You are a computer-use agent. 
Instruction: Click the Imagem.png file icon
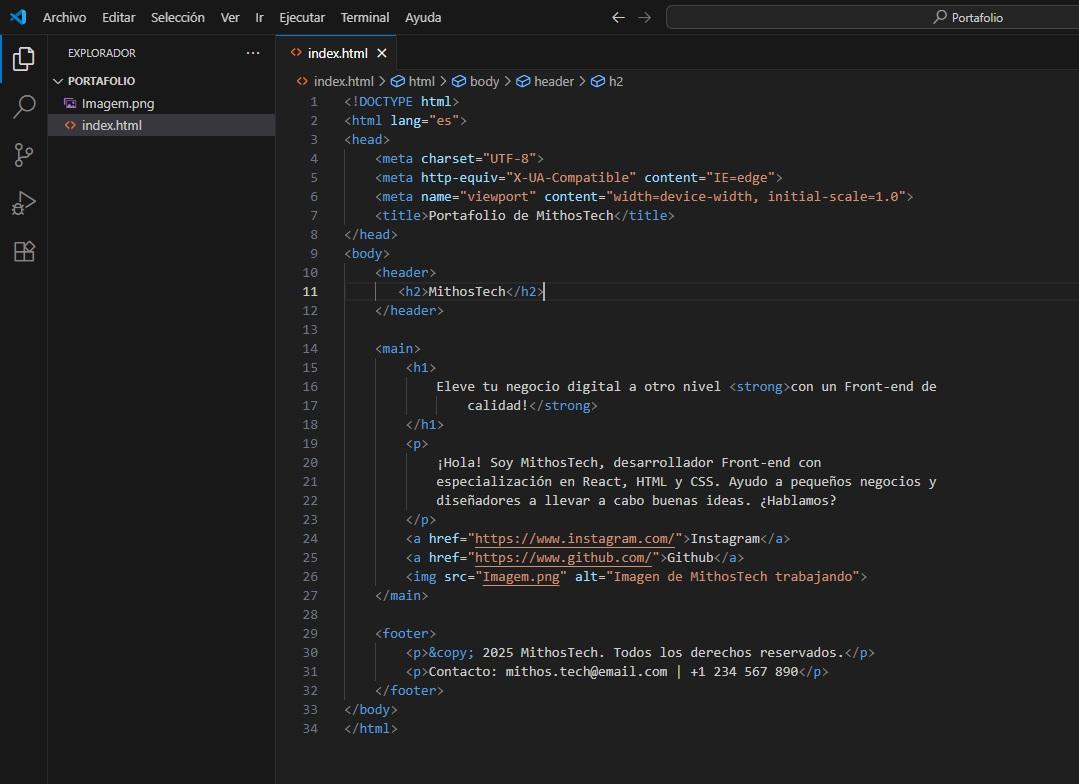pos(70,103)
